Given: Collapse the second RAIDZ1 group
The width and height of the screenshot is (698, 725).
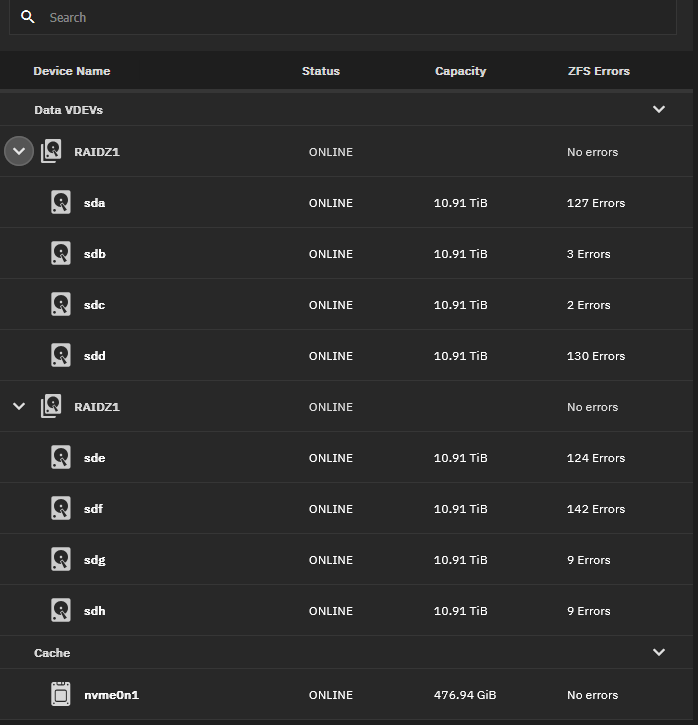Looking at the screenshot, I should 19,407.
